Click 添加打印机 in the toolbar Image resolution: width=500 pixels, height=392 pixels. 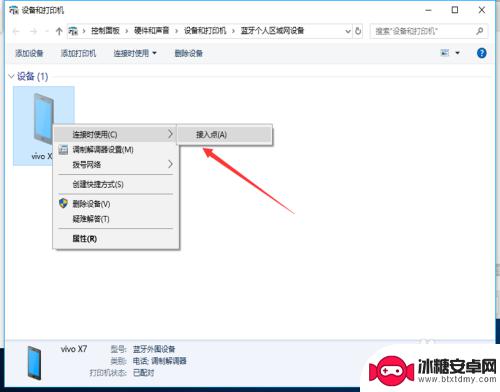tap(78, 53)
